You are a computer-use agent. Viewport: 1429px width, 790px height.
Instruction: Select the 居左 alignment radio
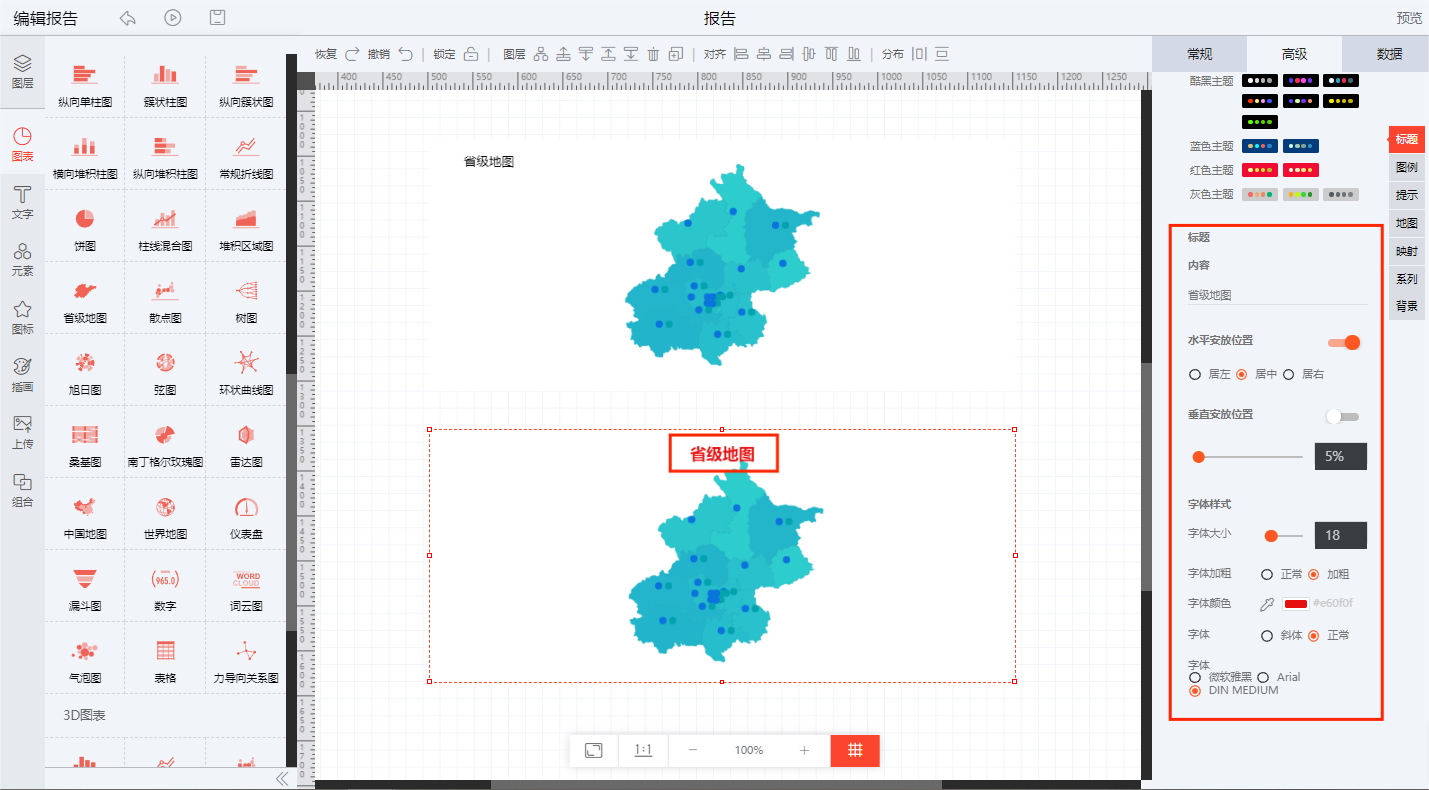[1195, 375]
